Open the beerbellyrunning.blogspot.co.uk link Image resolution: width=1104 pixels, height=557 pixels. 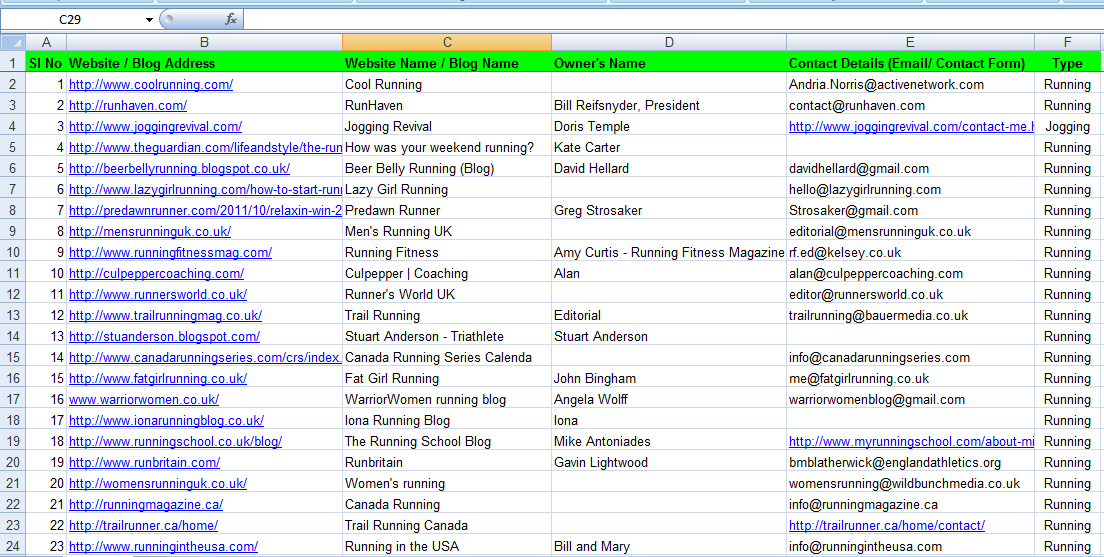(180, 169)
